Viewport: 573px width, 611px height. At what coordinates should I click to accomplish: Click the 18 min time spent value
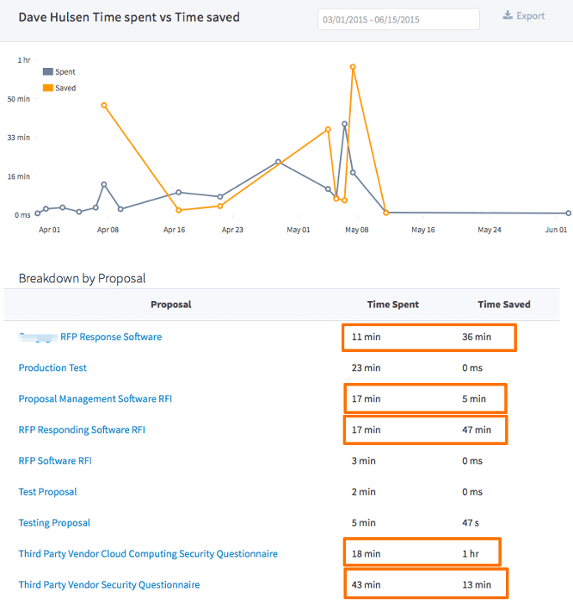coord(366,554)
